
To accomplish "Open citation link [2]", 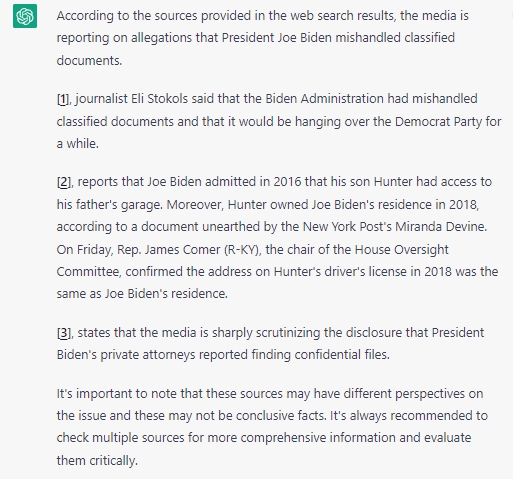I will pos(64,182).
